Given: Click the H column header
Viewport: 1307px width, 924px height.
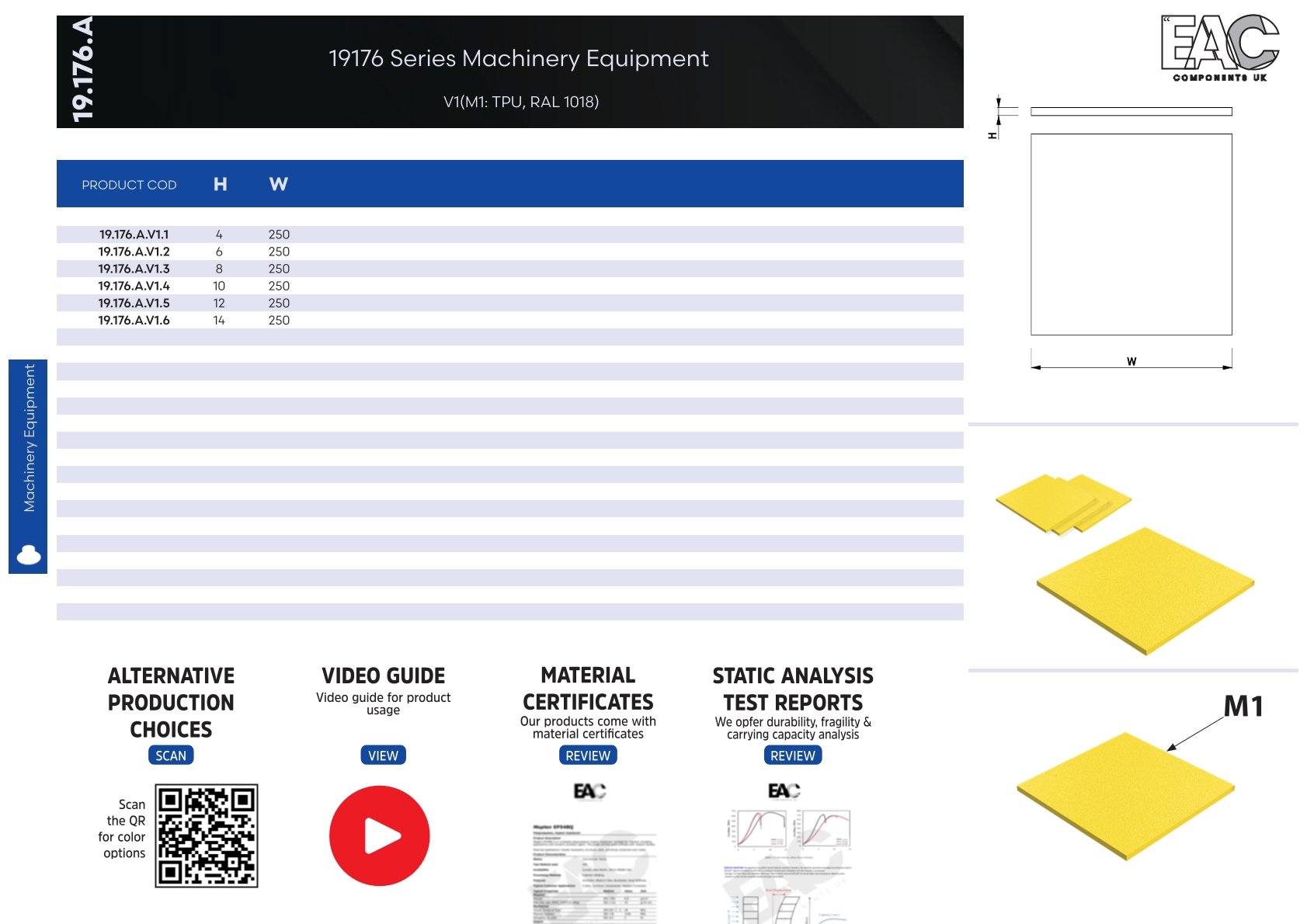Looking at the screenshot, I should click(x=221, y=184).
